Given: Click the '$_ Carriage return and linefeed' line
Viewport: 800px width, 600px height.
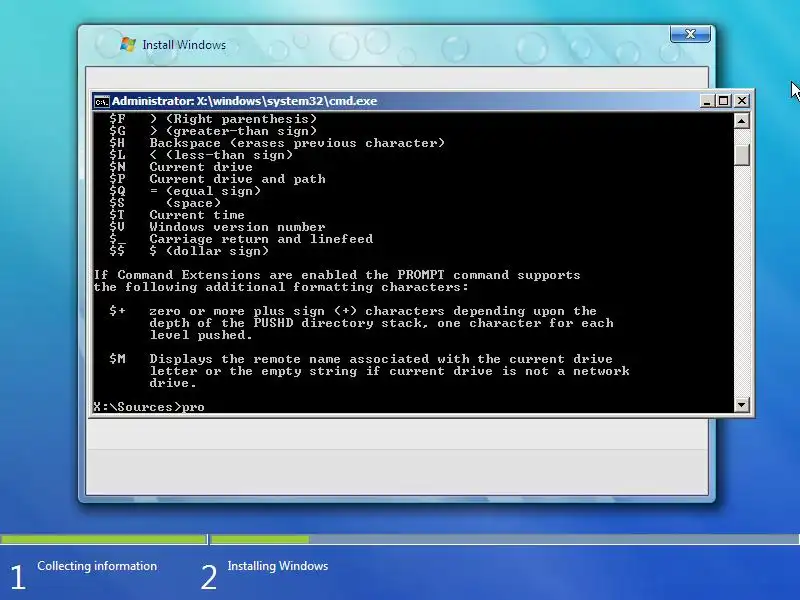Looking at the screenshot, I should [241, 239].
